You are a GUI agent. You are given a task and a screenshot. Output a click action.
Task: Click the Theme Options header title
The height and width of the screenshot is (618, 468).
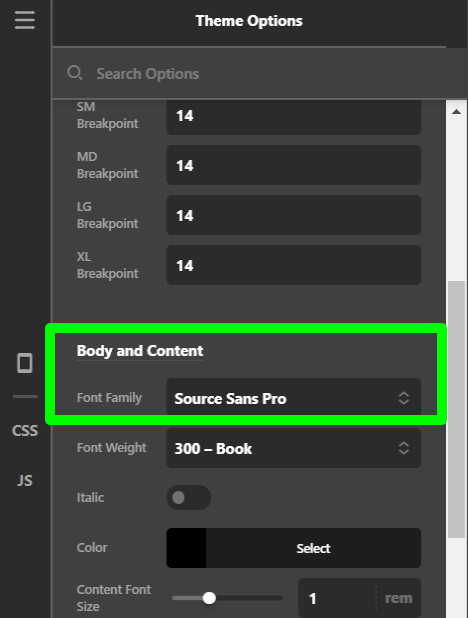click(x=249, y=21)
